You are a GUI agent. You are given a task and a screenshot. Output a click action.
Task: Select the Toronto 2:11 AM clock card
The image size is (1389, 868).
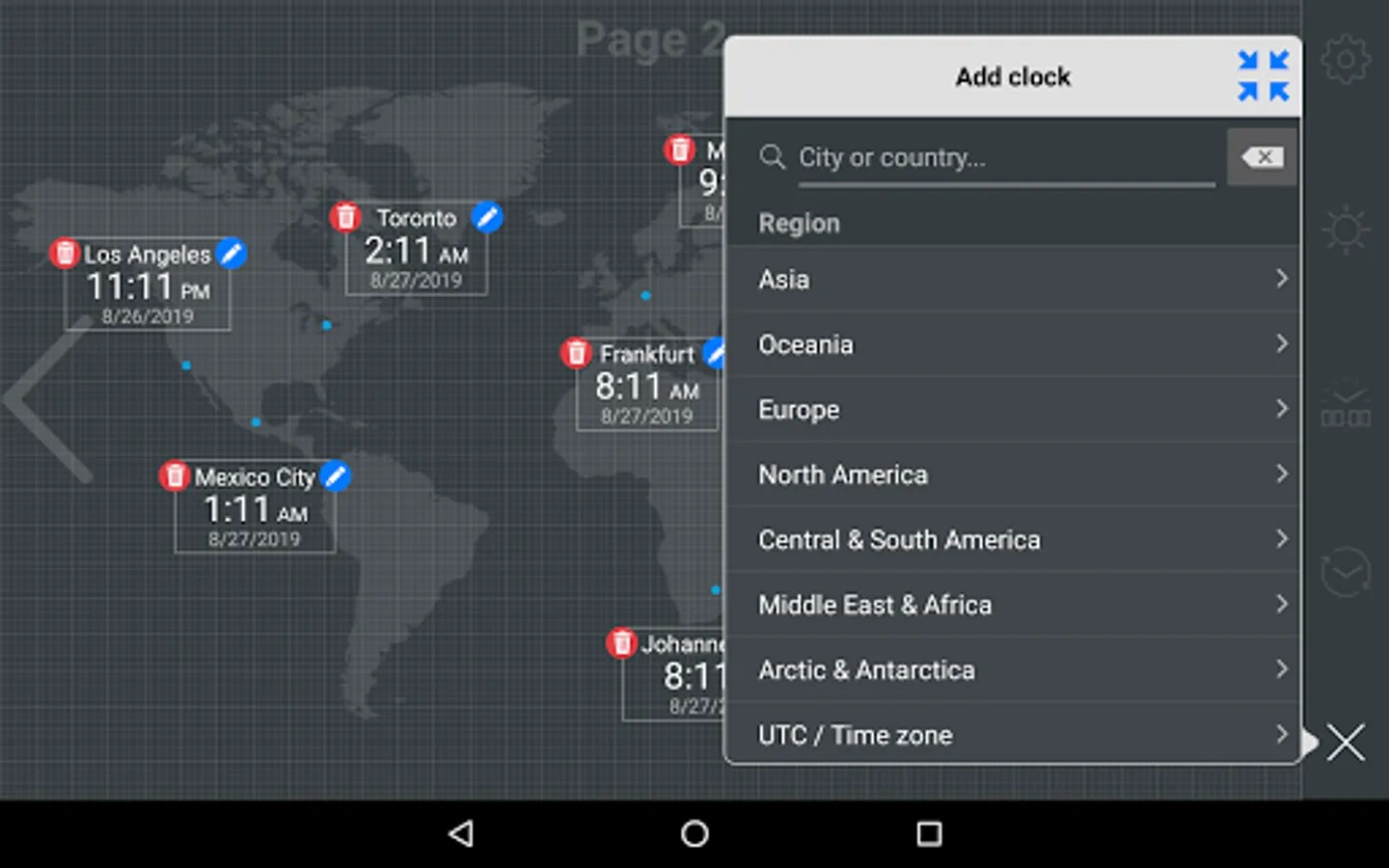(417, 249)
